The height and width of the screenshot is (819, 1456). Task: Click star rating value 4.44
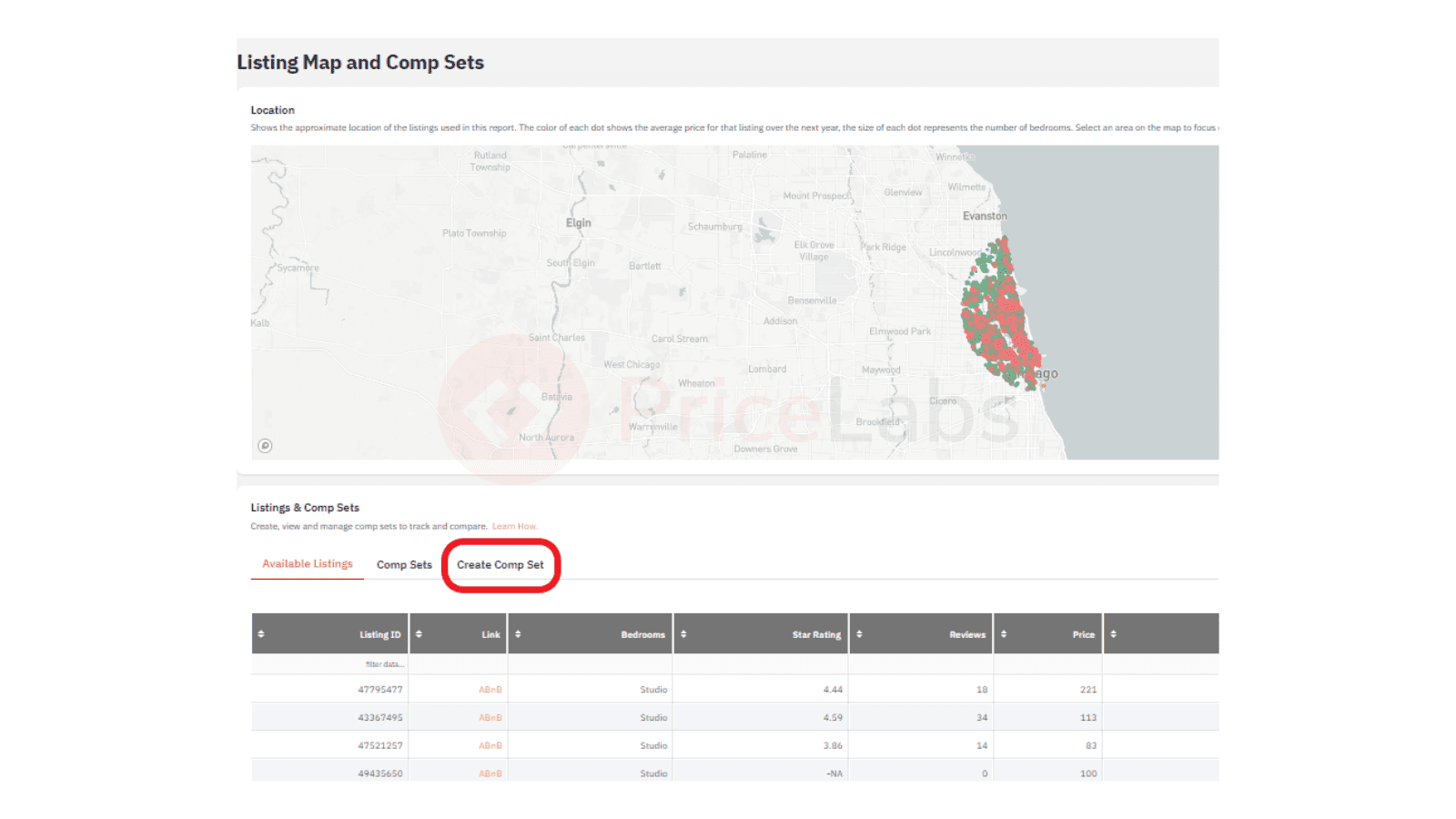(833, 690)
